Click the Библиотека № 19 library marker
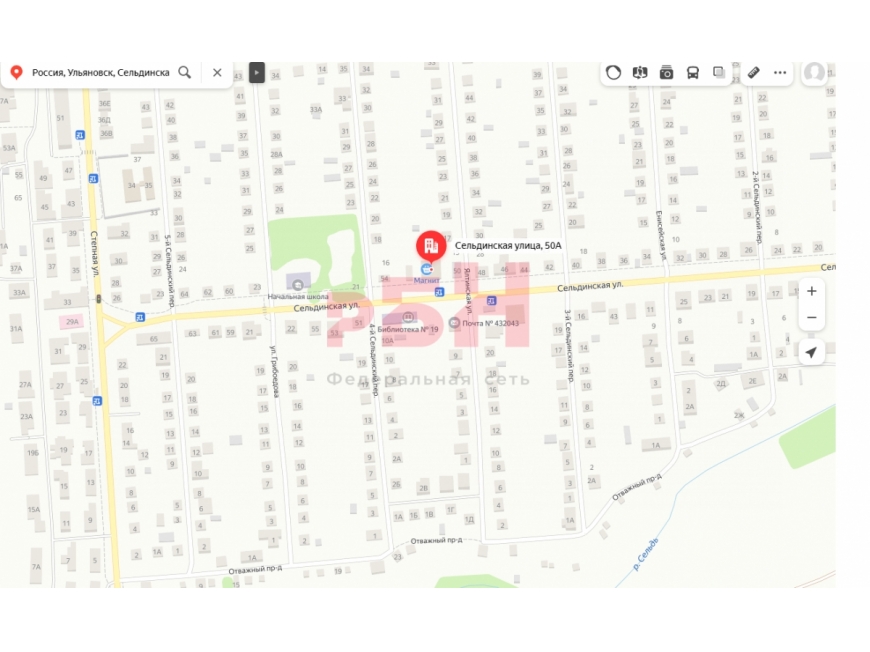 [408, 317]
